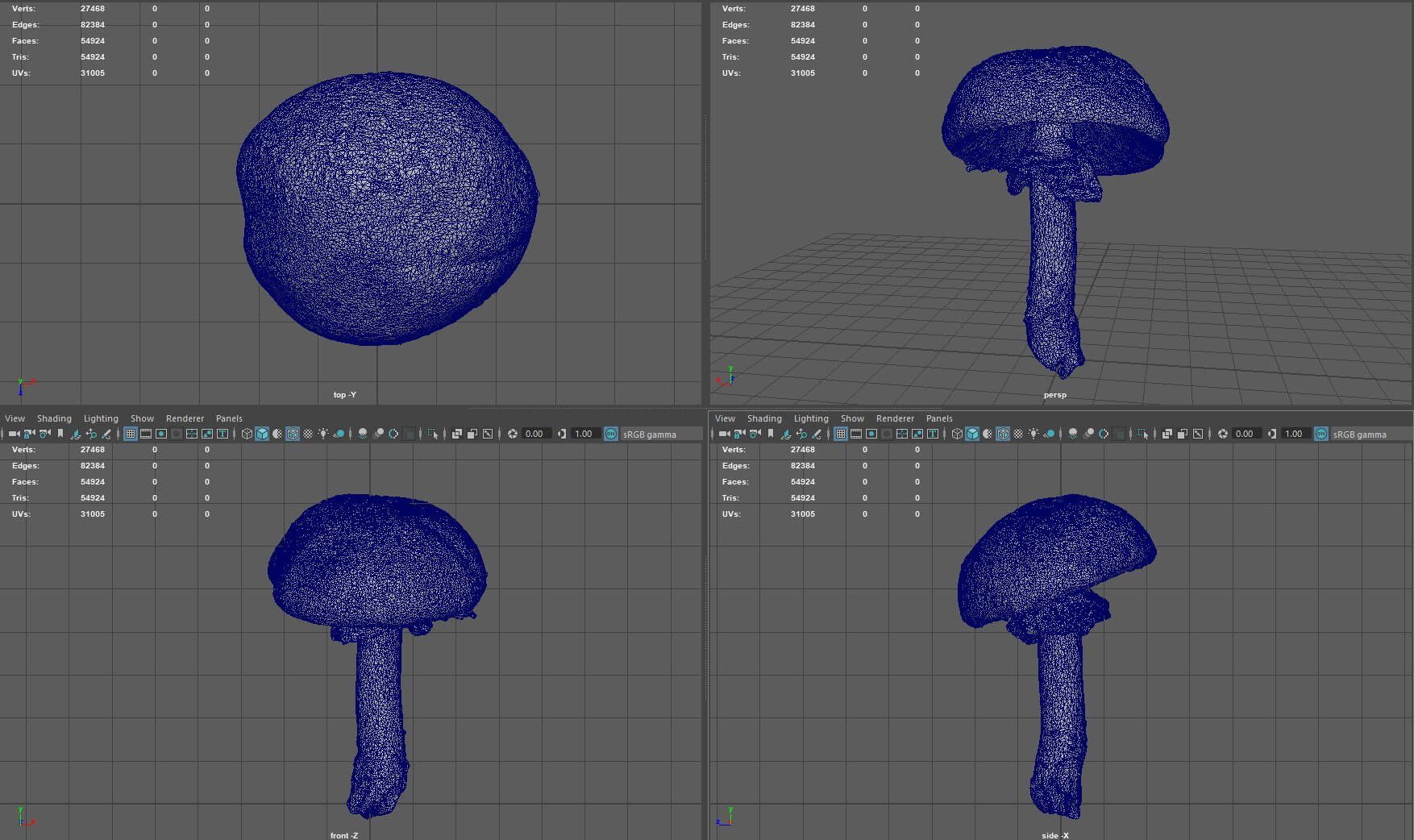Image resolution: width=1414 pixels, height=840 pixels.
Task: Click gamma value field 1.00 in side view
Action: coord(1294,434)
